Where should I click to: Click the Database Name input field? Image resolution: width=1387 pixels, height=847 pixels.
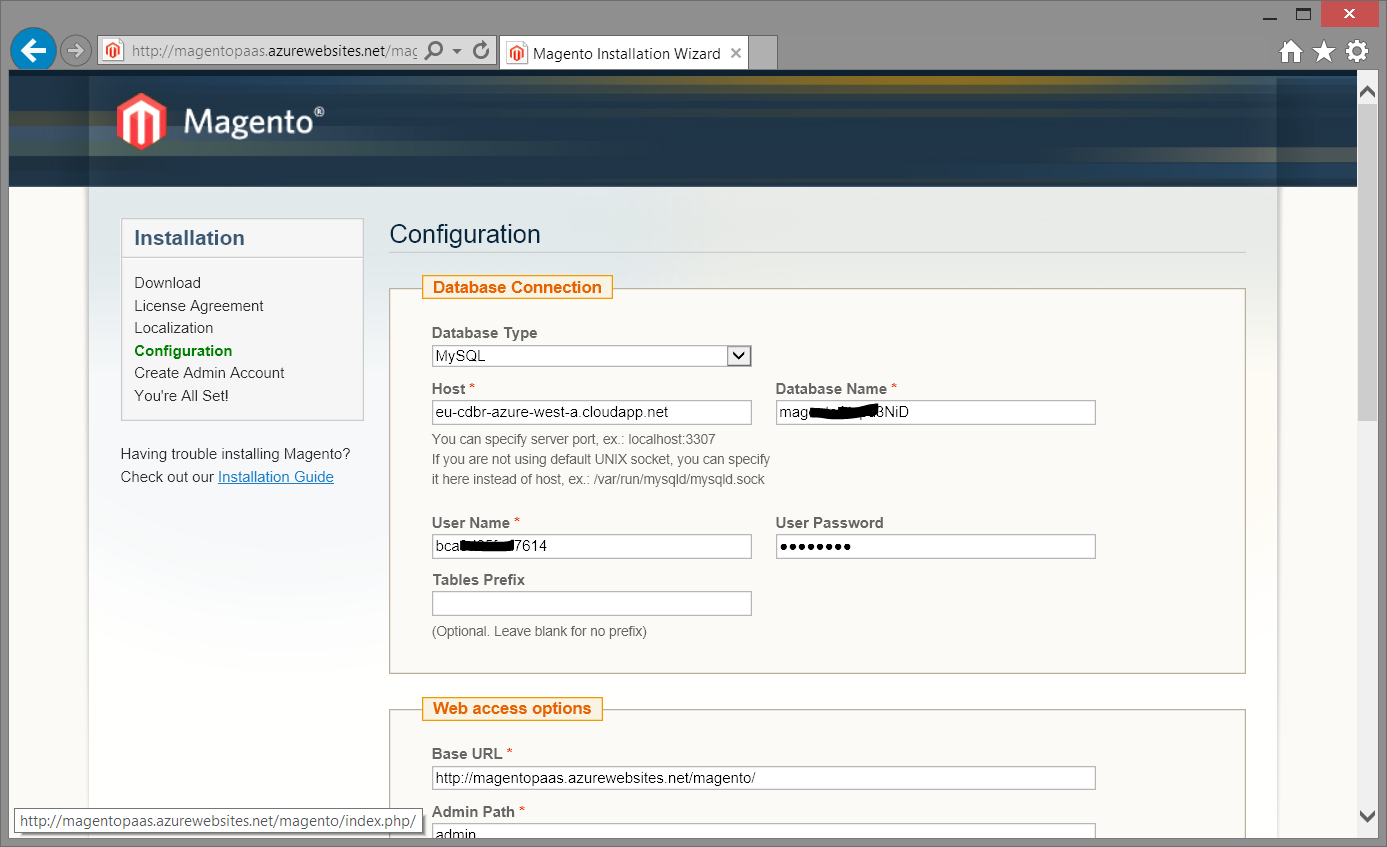[935, 412]
